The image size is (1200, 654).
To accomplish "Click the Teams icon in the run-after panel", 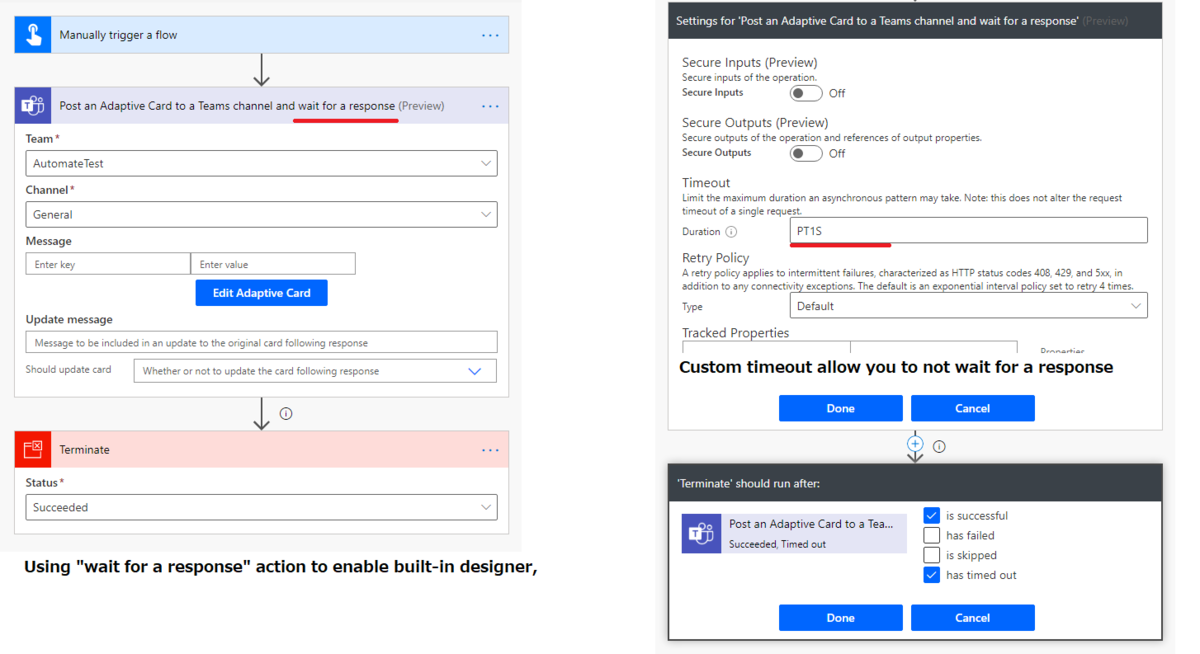I will (701, 533).
